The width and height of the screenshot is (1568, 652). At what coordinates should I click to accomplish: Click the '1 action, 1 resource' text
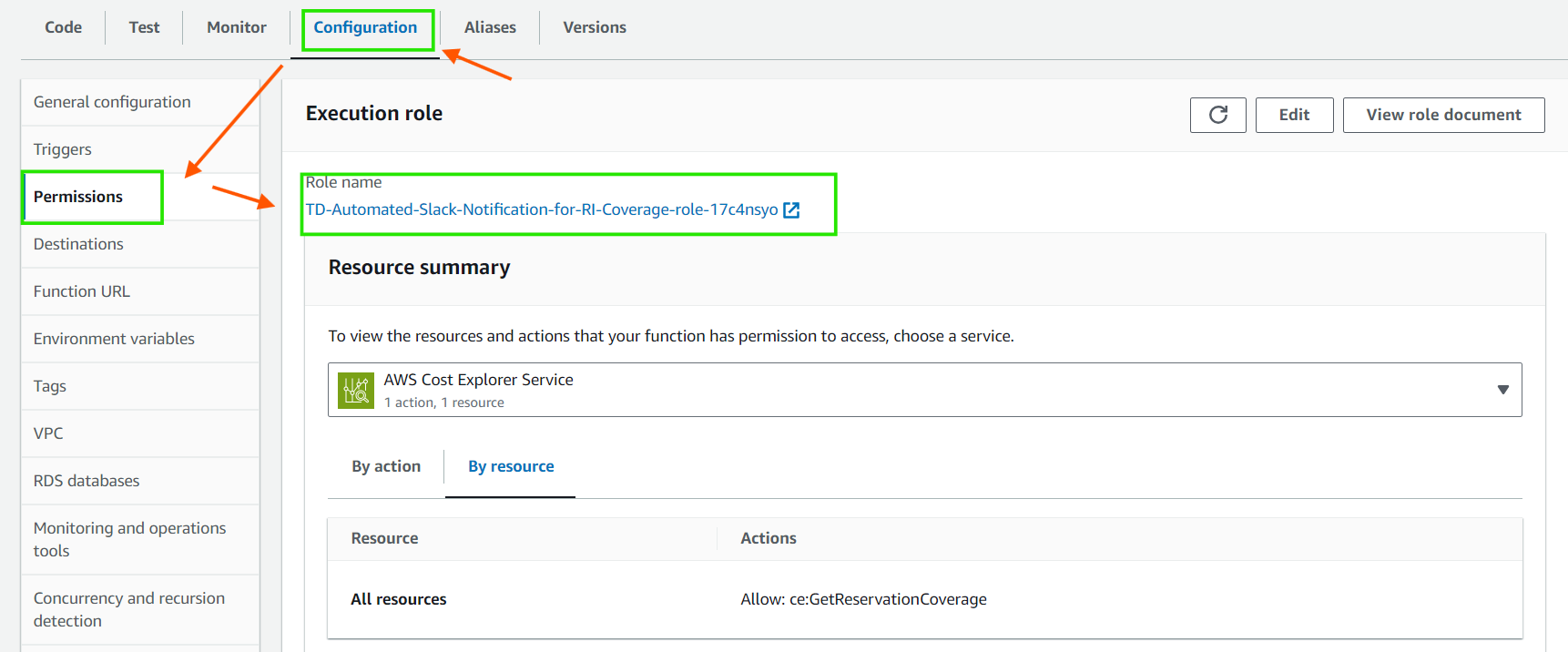443,402
